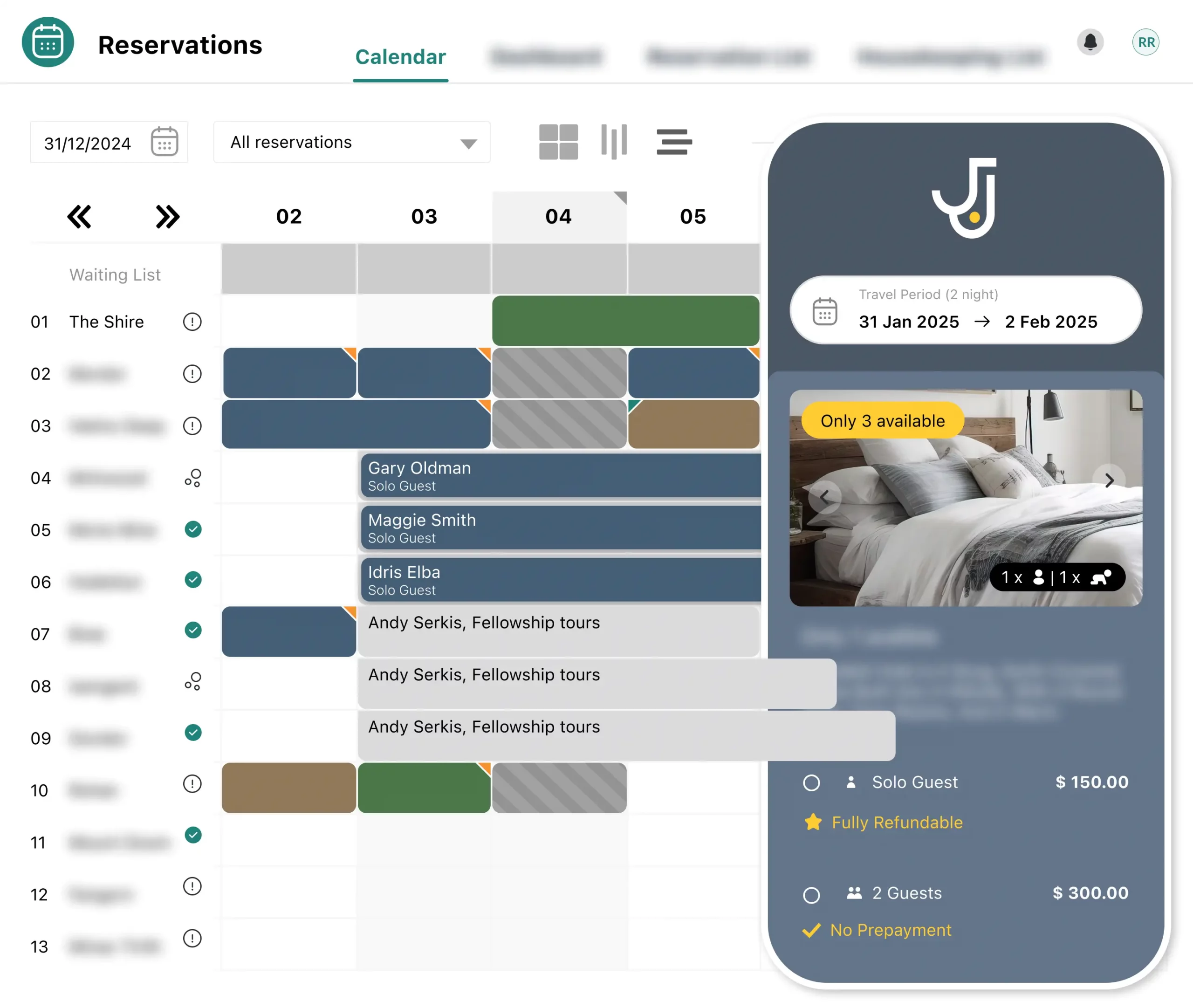1193x1008 pixels.
Task: Click bubbles status icon for room 04
Action: tap(193, 478)
